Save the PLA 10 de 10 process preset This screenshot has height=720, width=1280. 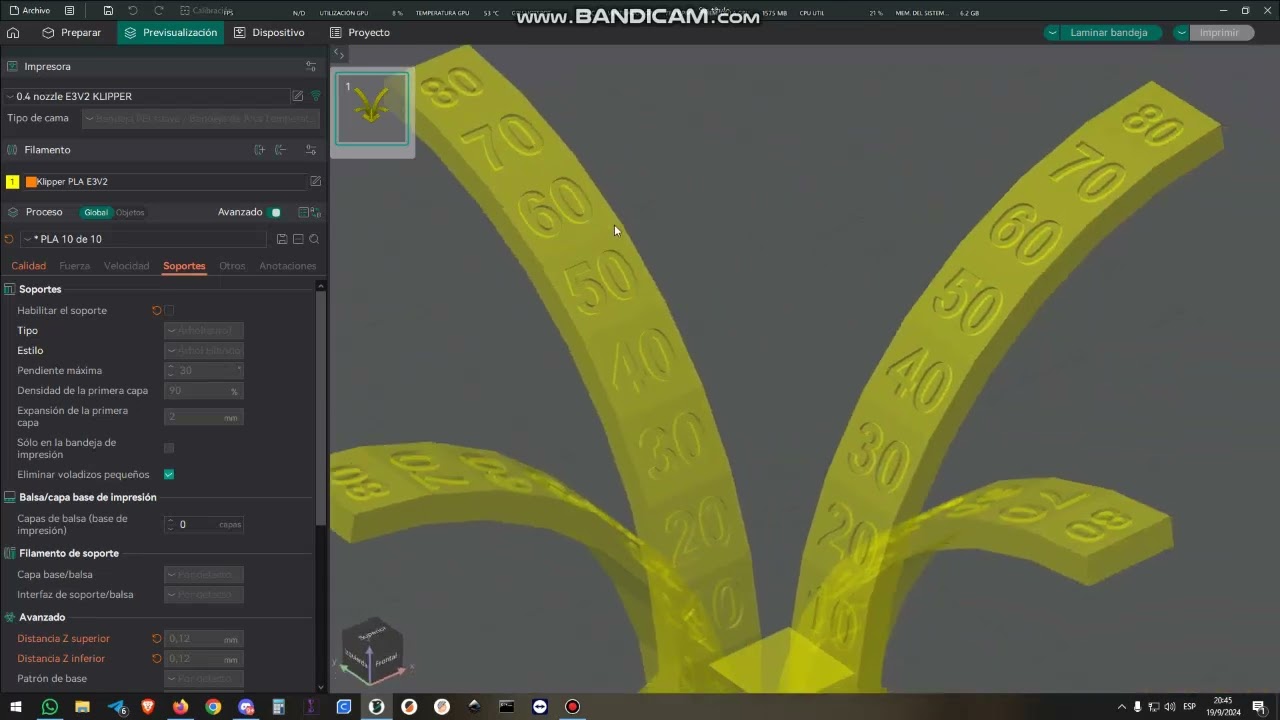282,239
